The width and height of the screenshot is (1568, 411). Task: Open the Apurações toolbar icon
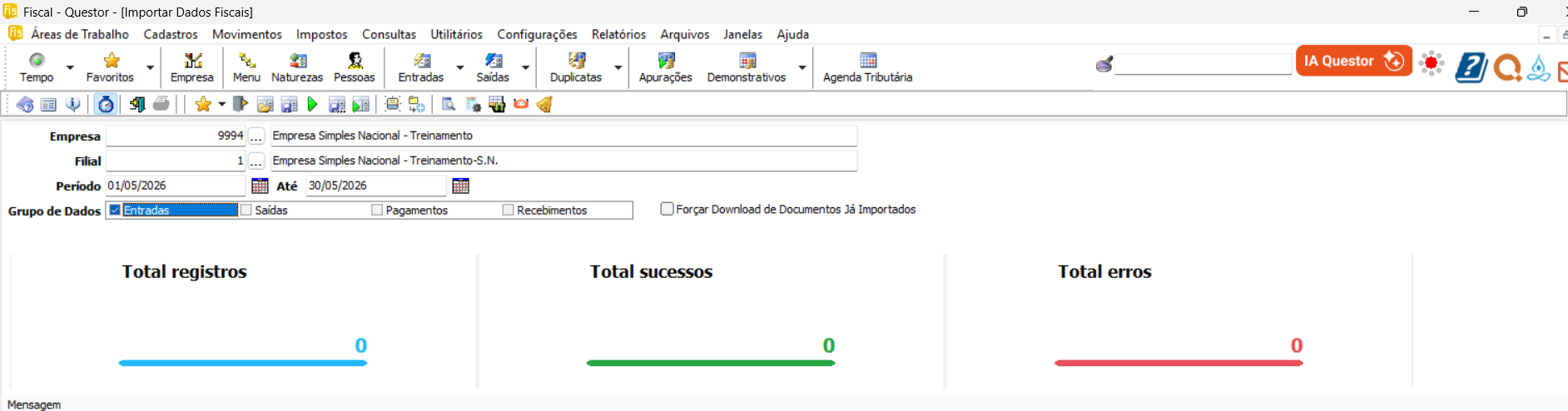[x=666, y=67]
